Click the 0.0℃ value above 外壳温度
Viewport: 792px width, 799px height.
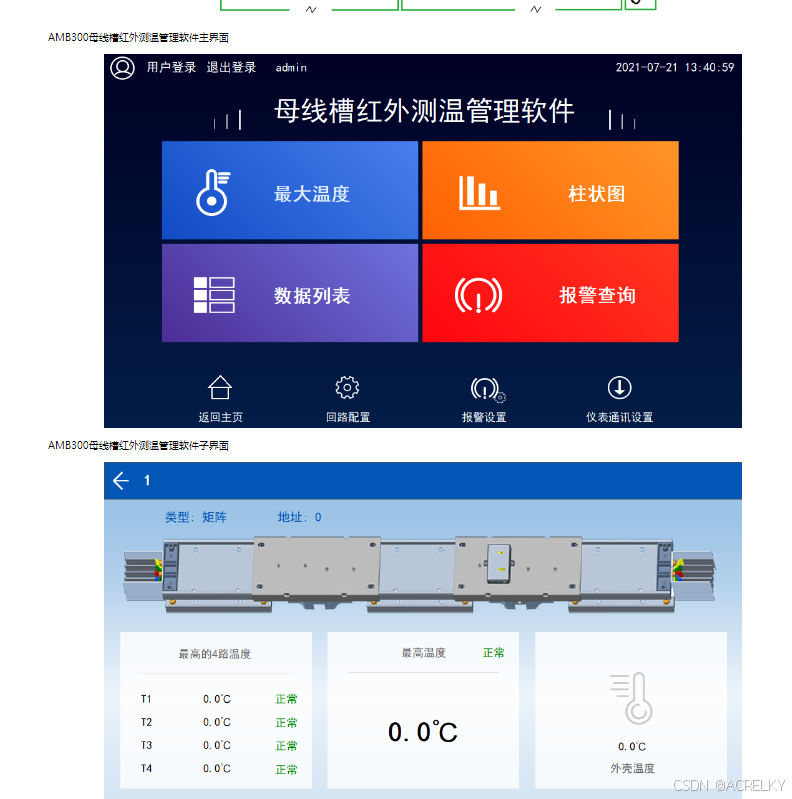632,747
